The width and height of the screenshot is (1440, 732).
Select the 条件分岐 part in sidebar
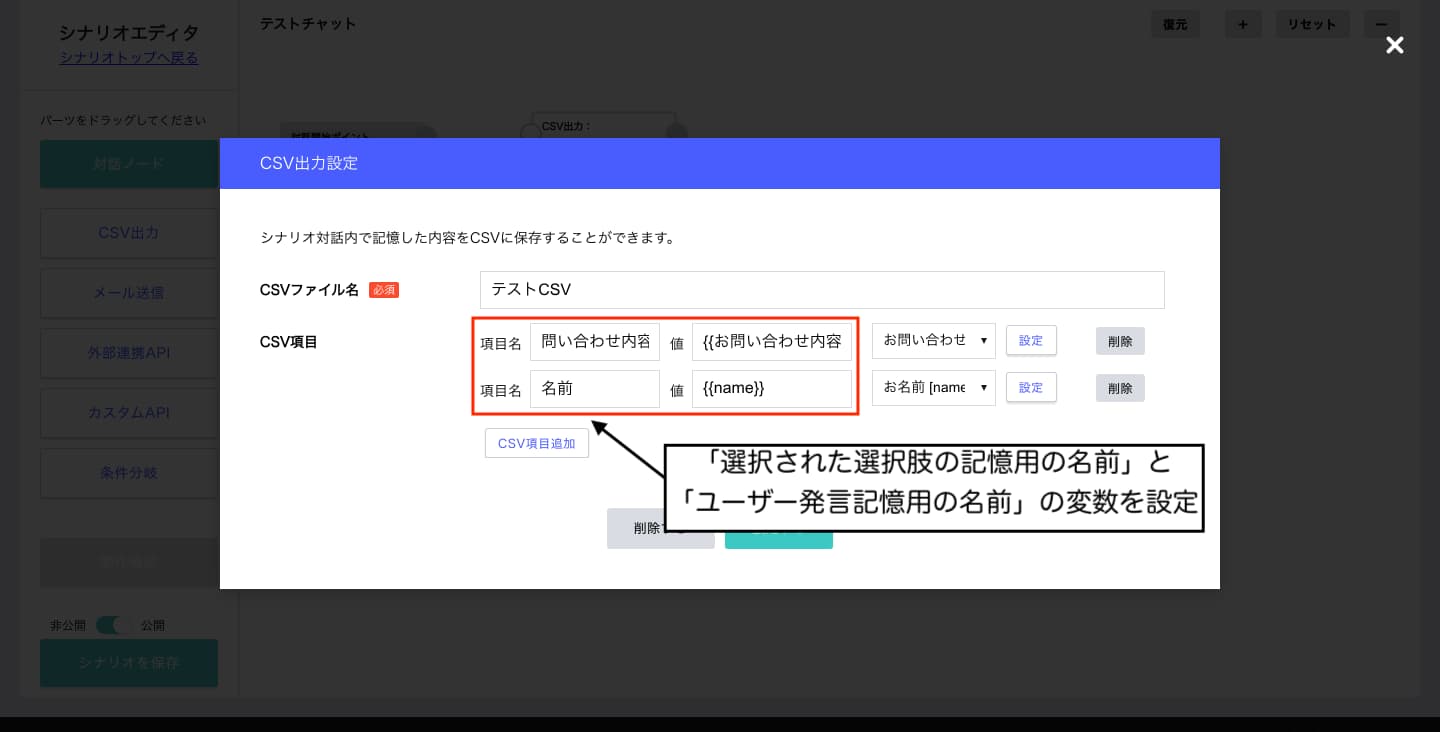(x=129, y=473)
